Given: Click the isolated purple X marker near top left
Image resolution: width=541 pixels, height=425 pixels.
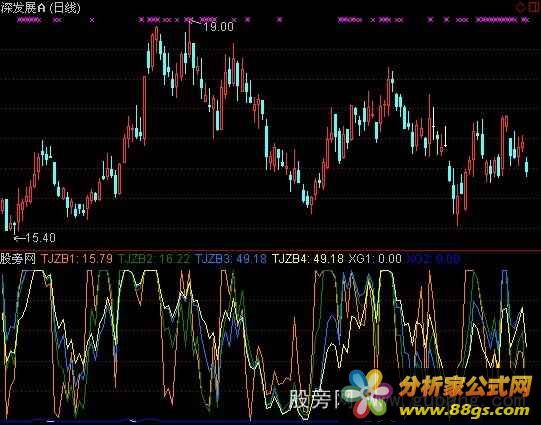Looking at the screenshot, I should [92, 20].
